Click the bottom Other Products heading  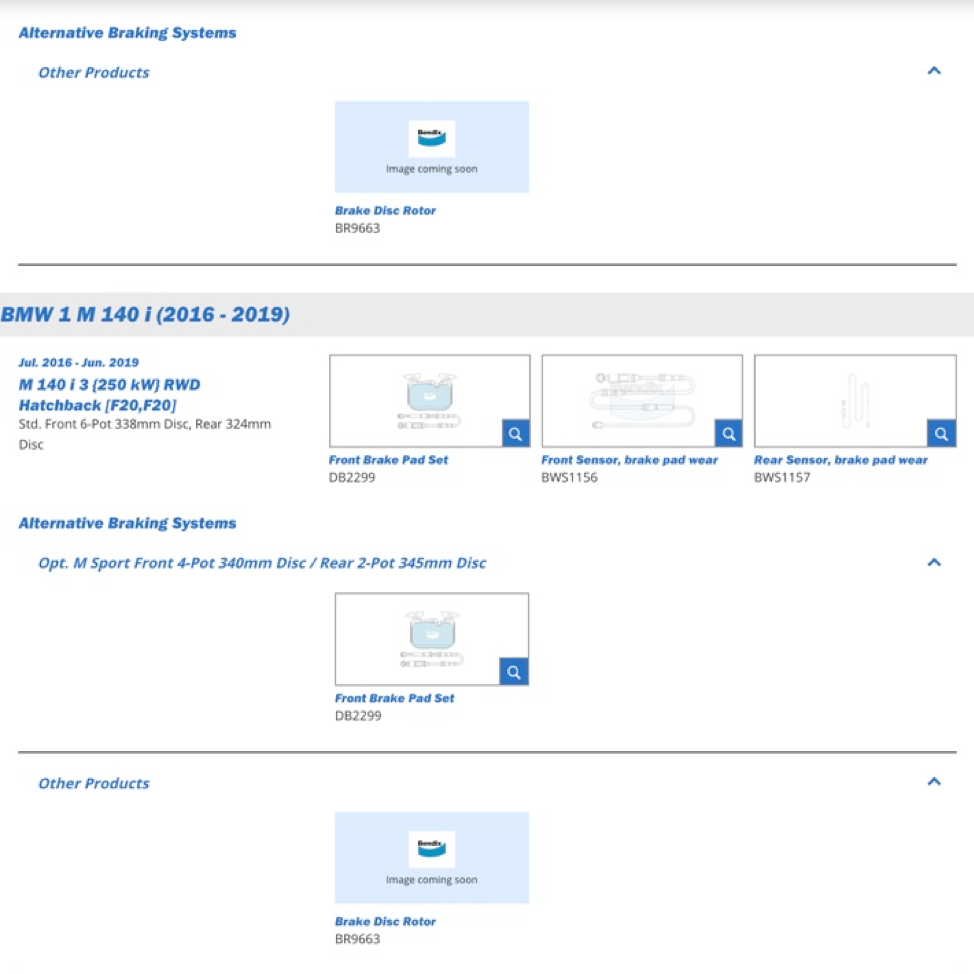click(94, 783)
